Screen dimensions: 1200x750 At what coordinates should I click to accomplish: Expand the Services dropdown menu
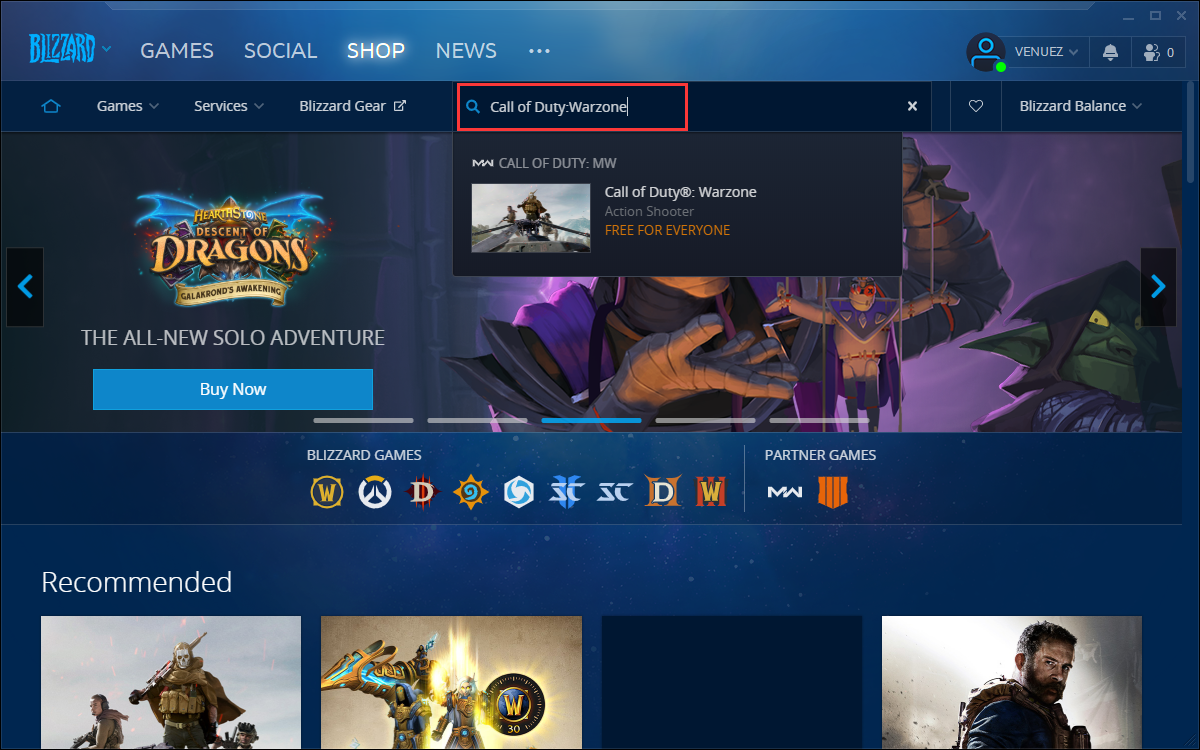pos(229,106)
